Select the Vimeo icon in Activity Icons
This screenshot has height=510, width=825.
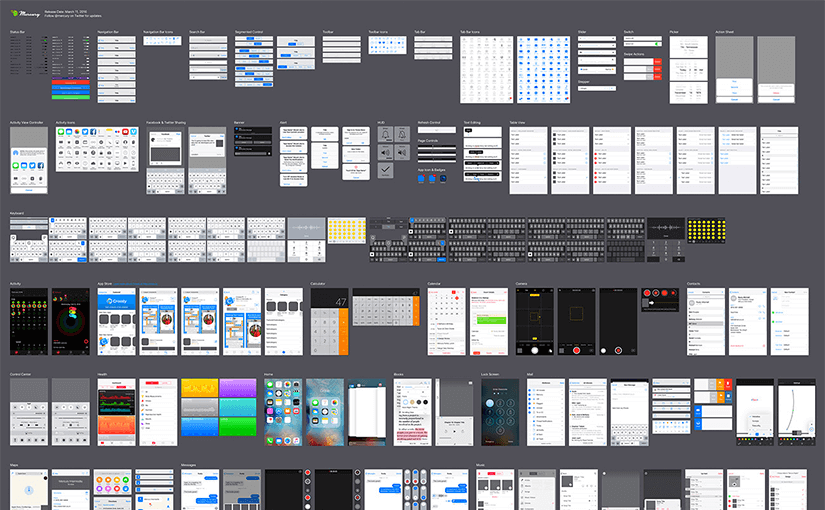click(x=134, y=132)
